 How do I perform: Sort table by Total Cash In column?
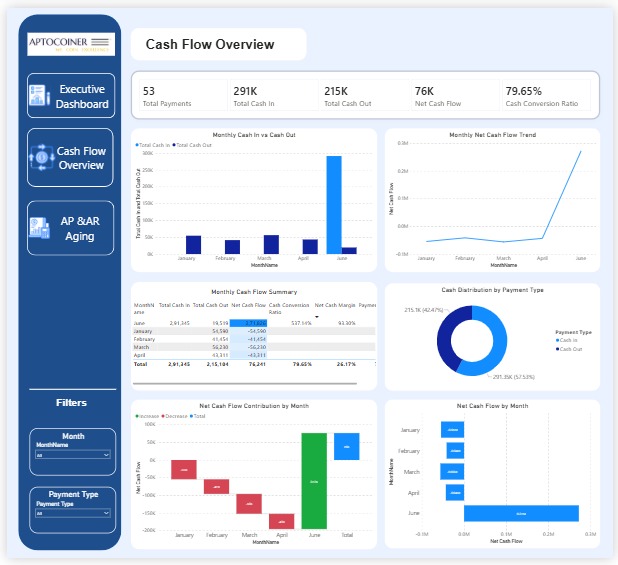(x=174, y=305)
